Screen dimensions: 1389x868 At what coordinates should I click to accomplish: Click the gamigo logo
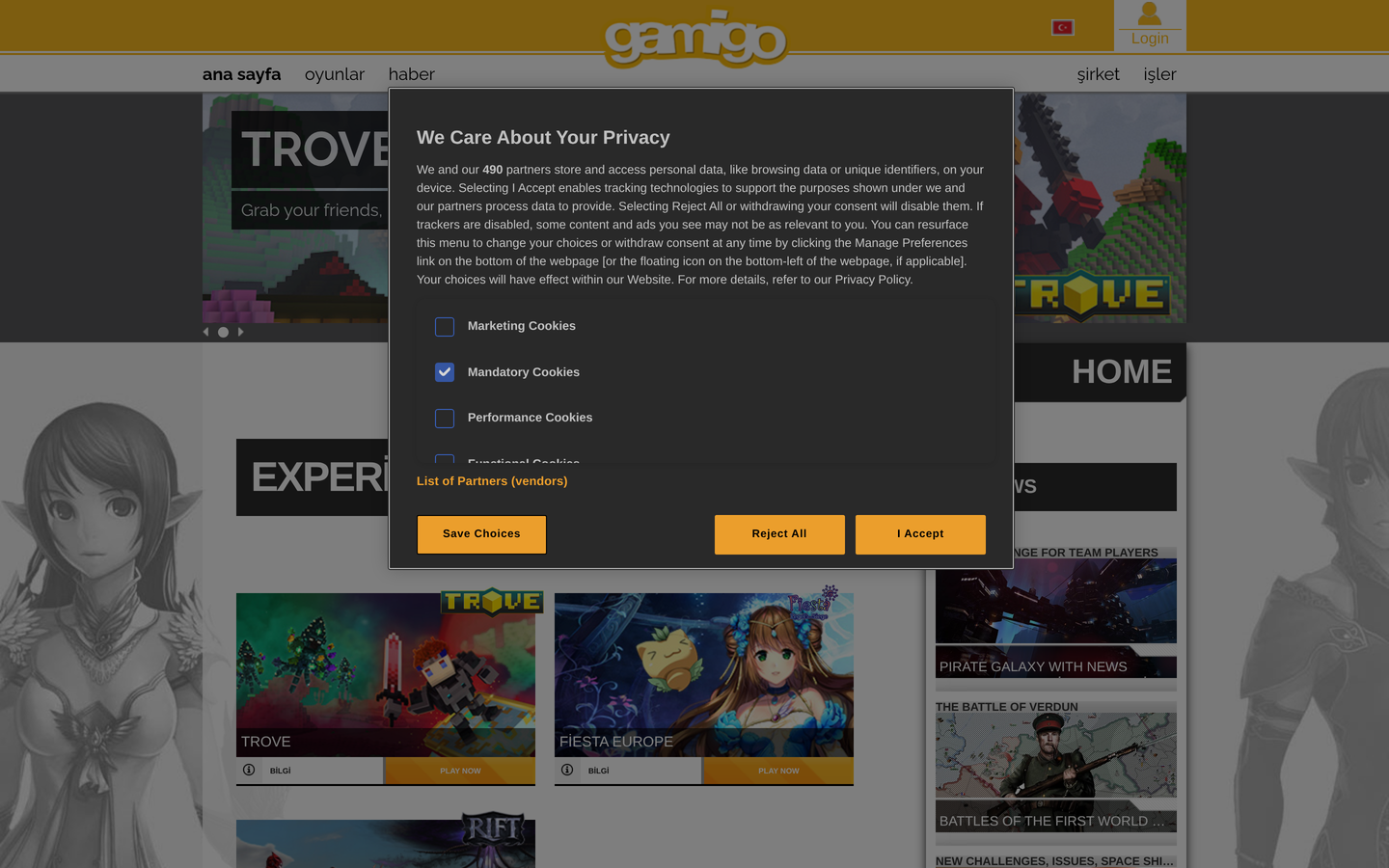pyautogui.click(x=694, y=39)
